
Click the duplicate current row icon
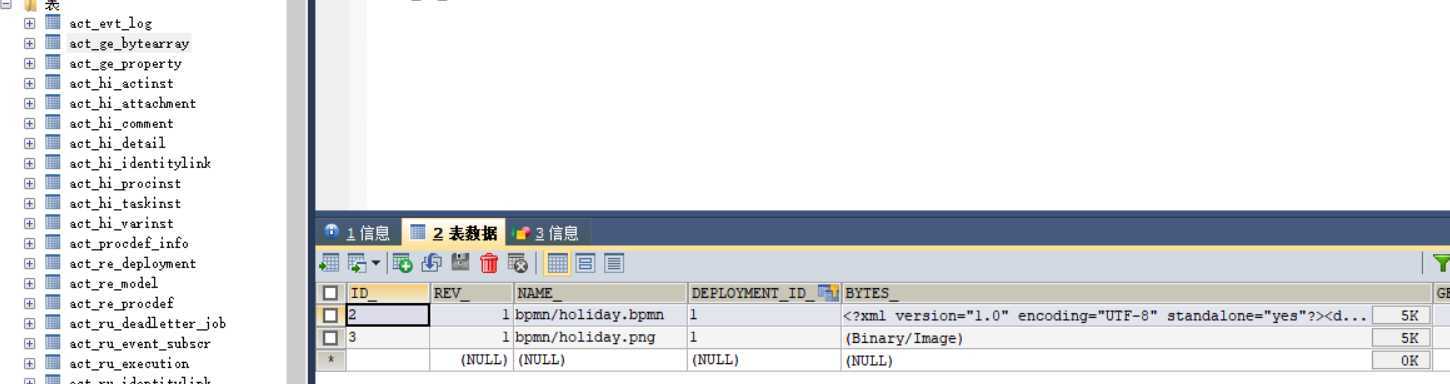432,263
